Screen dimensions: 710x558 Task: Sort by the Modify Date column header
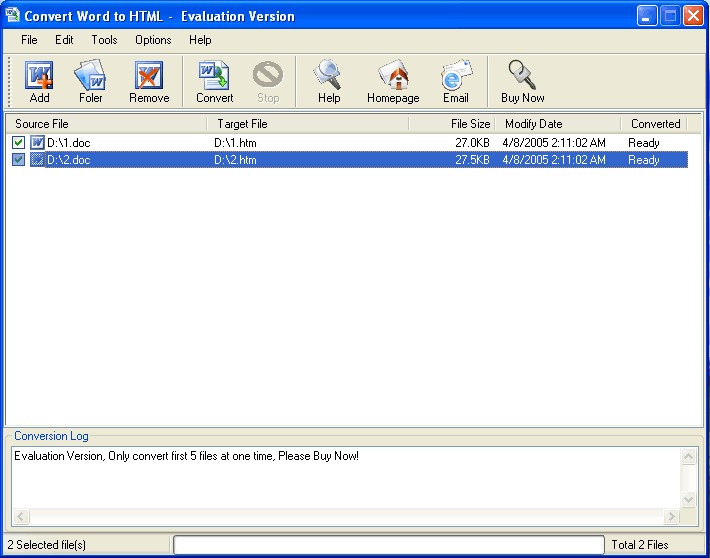(558, 124)
